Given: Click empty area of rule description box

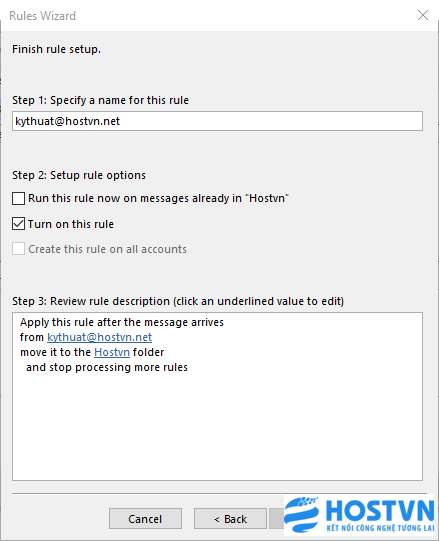Looking at the screenshot, I should click(x=217, y=428).
